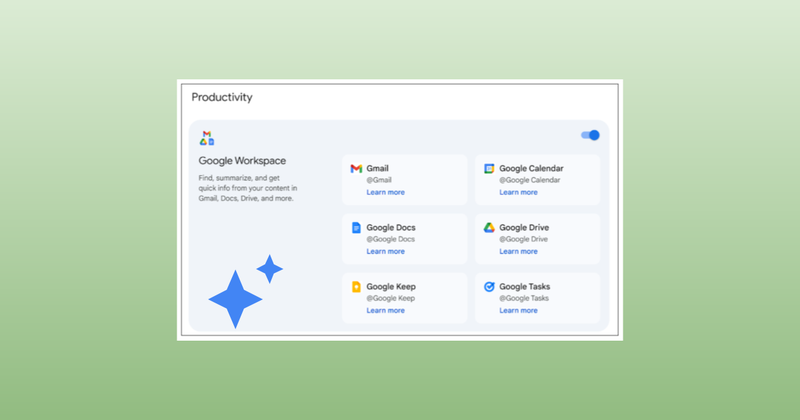800x420 pixels.
Task: Click the Gmail envelope icon
Action: (x=356, y=168)
